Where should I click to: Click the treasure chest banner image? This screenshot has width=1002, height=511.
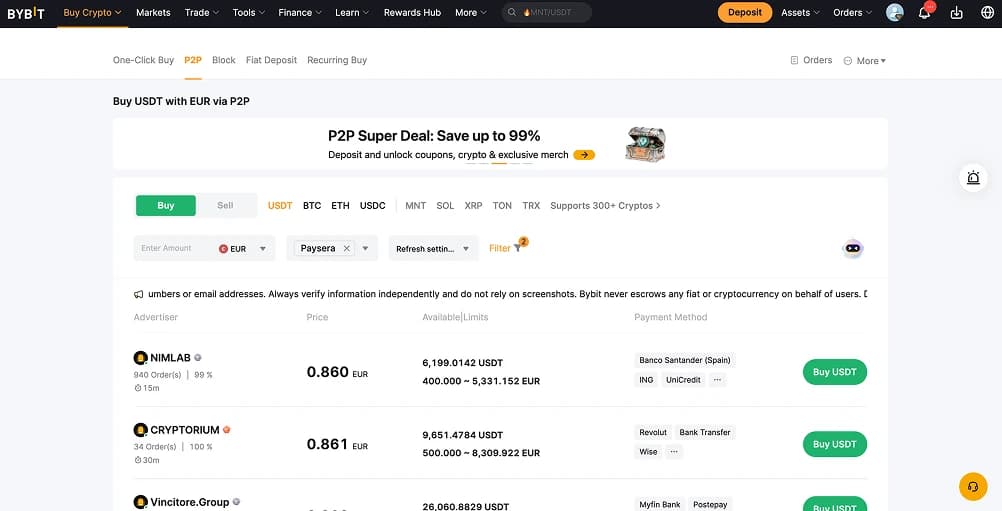(x=645, y=144)
